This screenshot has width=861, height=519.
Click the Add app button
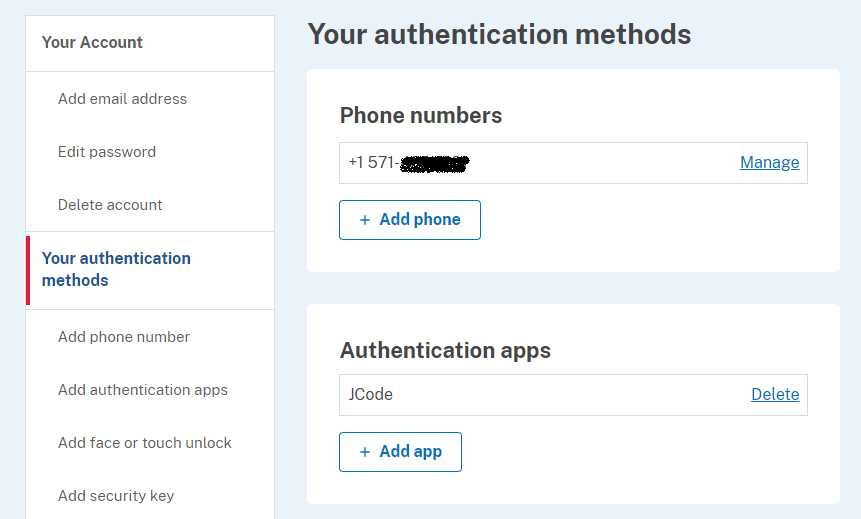[x=400, y=452]
